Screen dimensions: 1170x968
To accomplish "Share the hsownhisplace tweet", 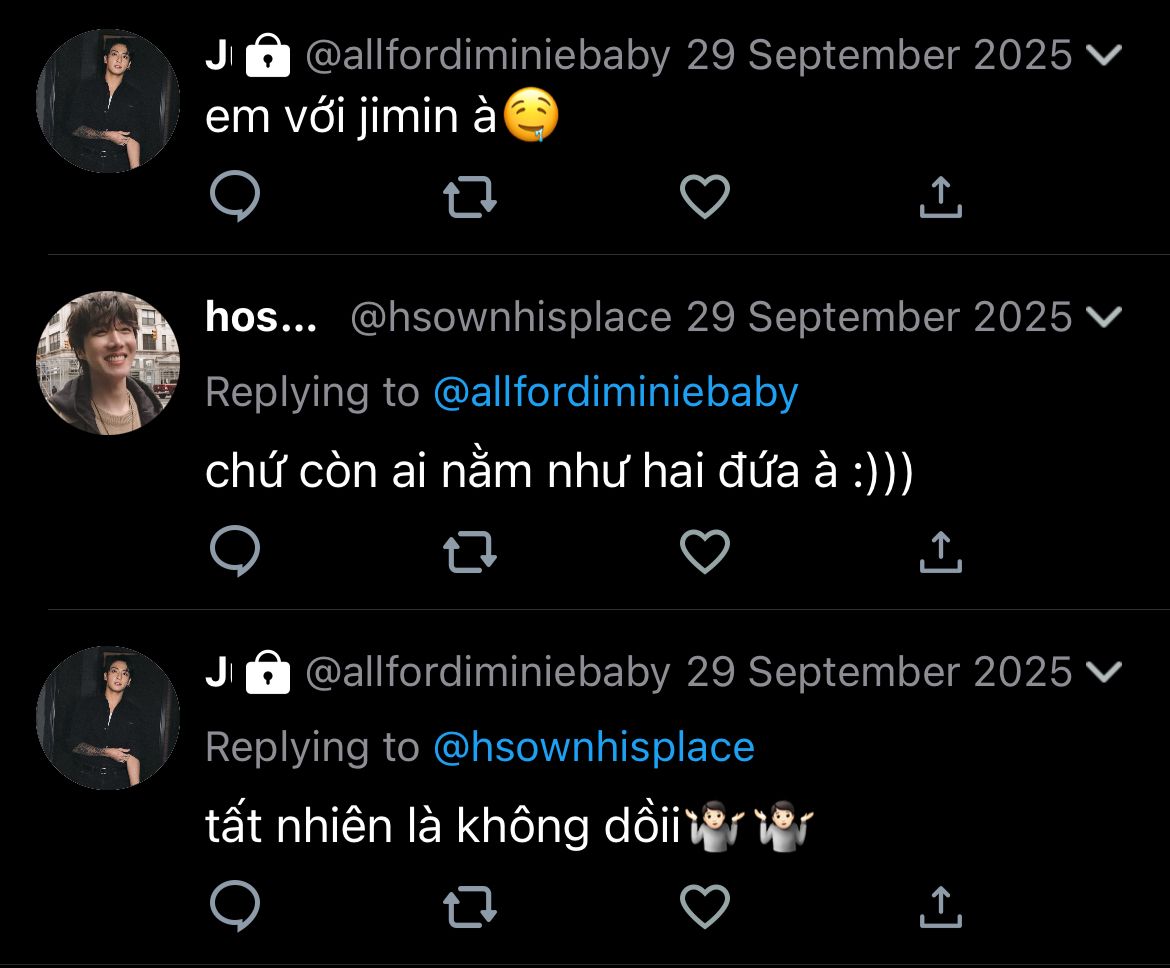I will click(940, 551).
